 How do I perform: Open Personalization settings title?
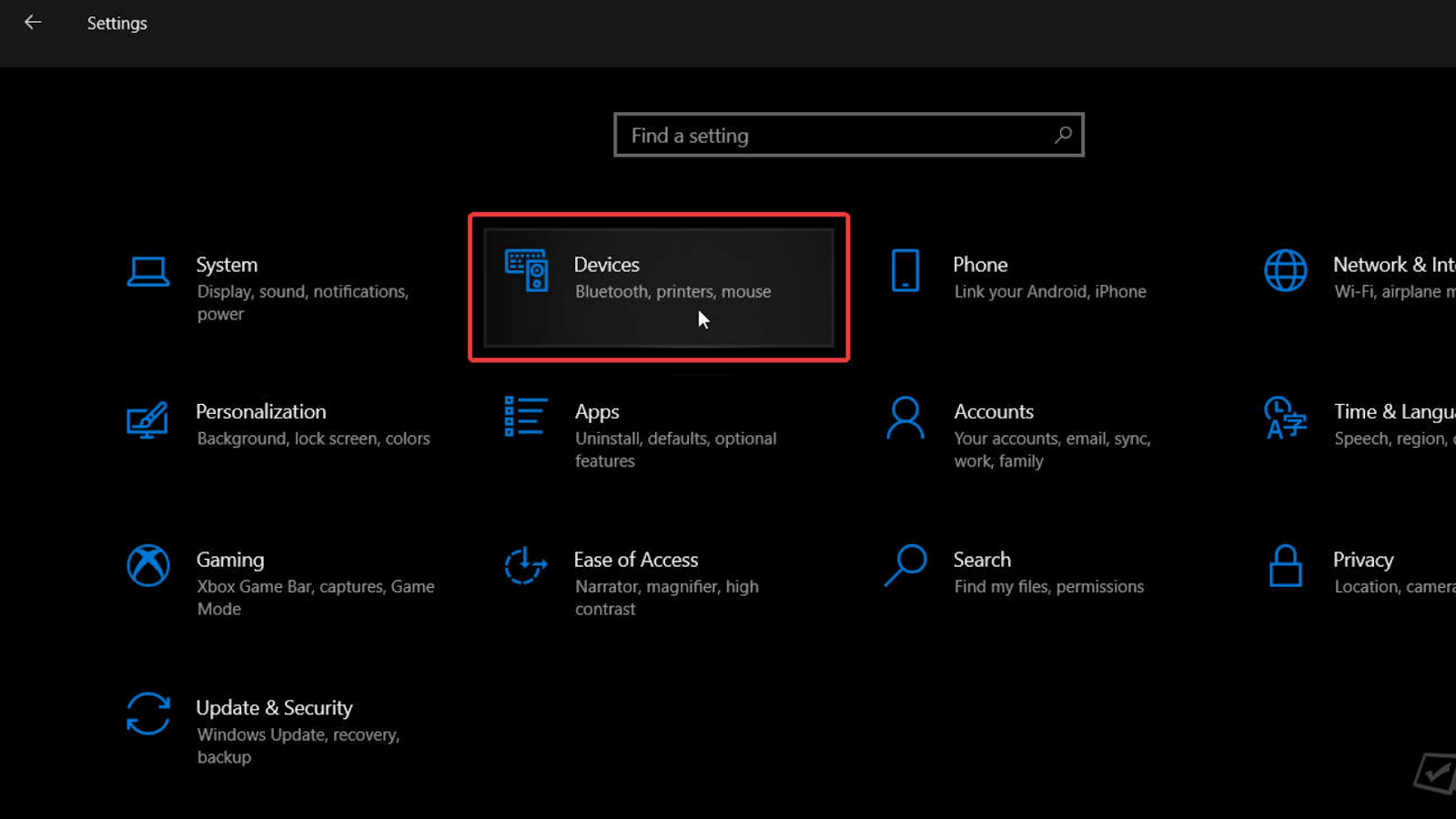click(261, 411)
